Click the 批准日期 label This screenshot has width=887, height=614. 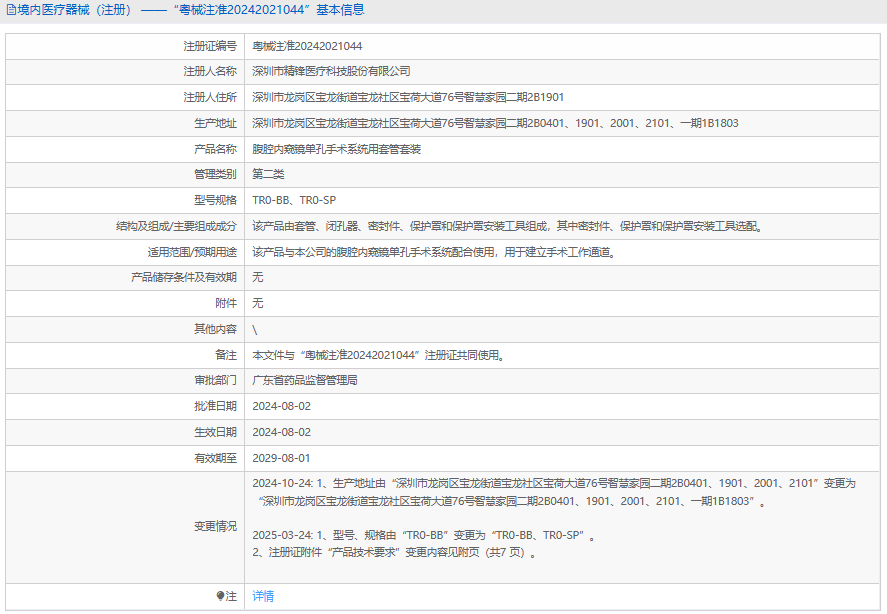(x=216, y=406)
